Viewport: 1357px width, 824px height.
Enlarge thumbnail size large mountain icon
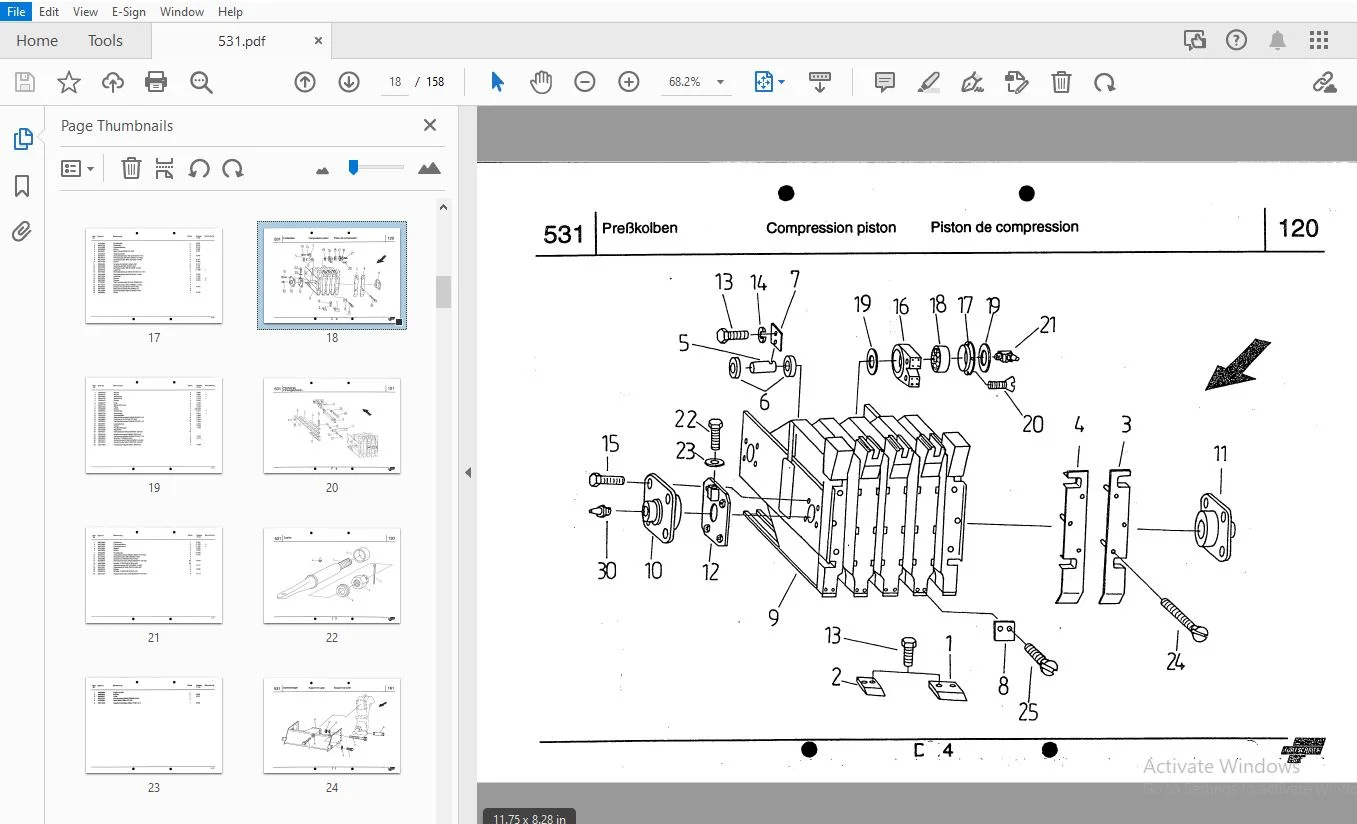430,168
